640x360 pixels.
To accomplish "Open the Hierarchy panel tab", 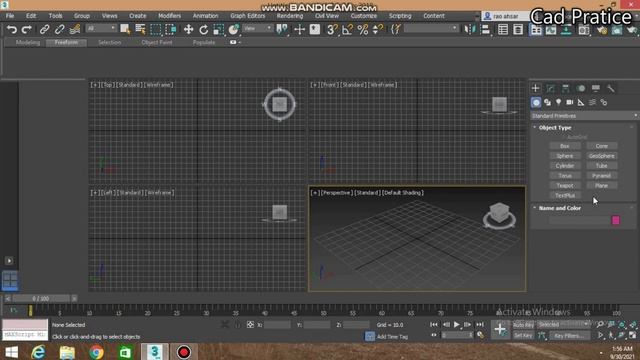I will 566,88.
